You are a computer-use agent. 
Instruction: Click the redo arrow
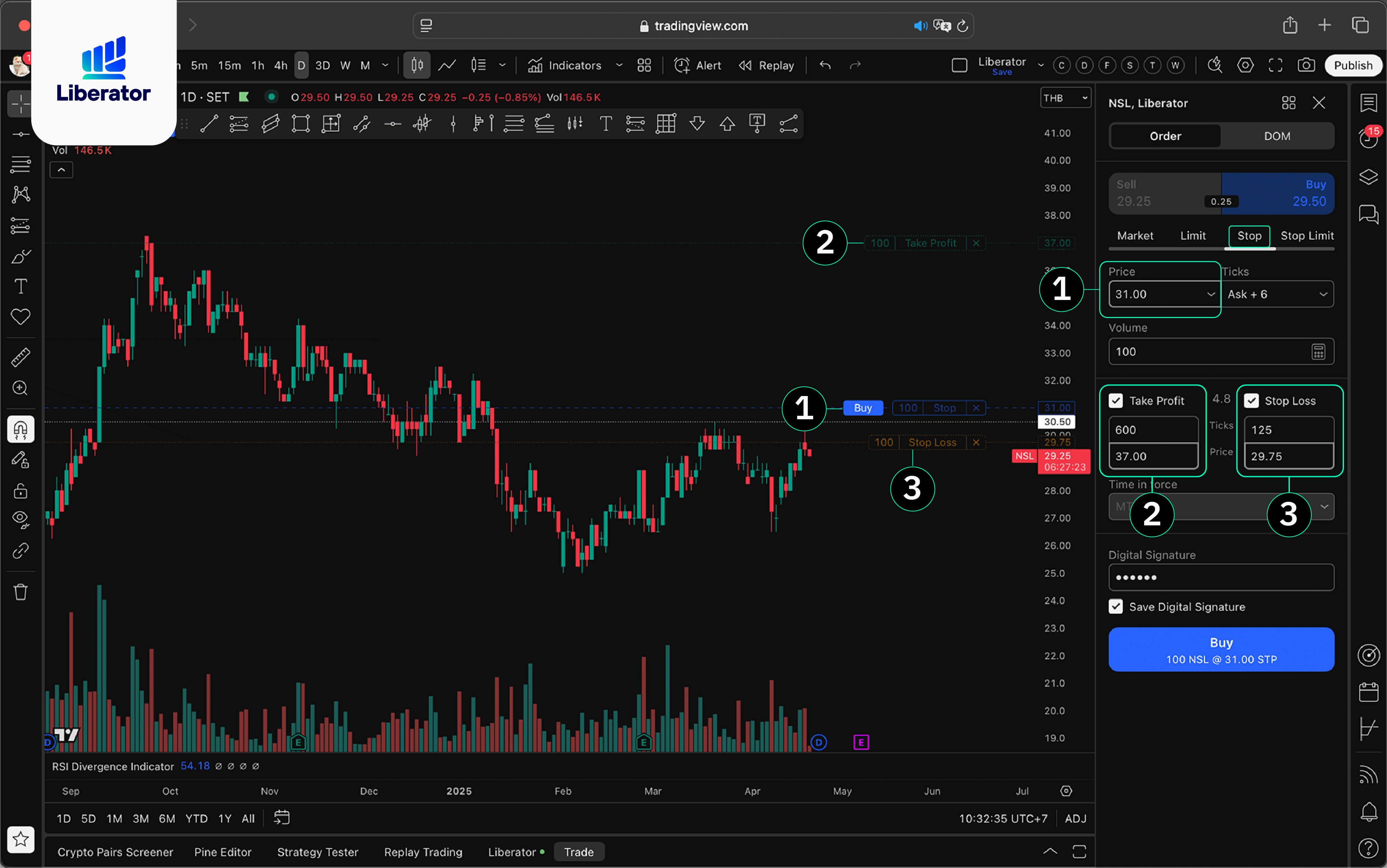click(855, 66)
